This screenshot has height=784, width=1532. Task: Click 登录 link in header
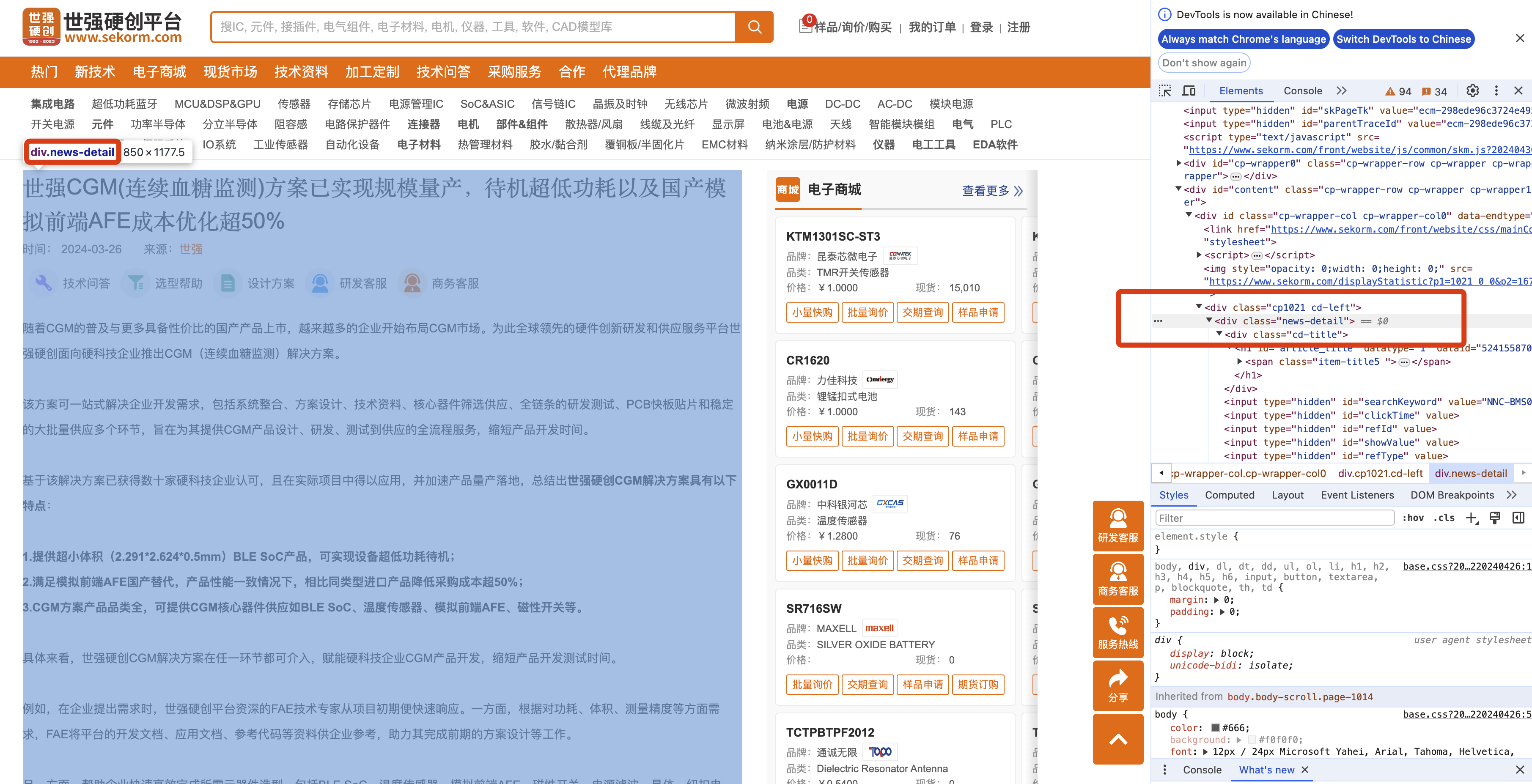(x=981, y=27)
